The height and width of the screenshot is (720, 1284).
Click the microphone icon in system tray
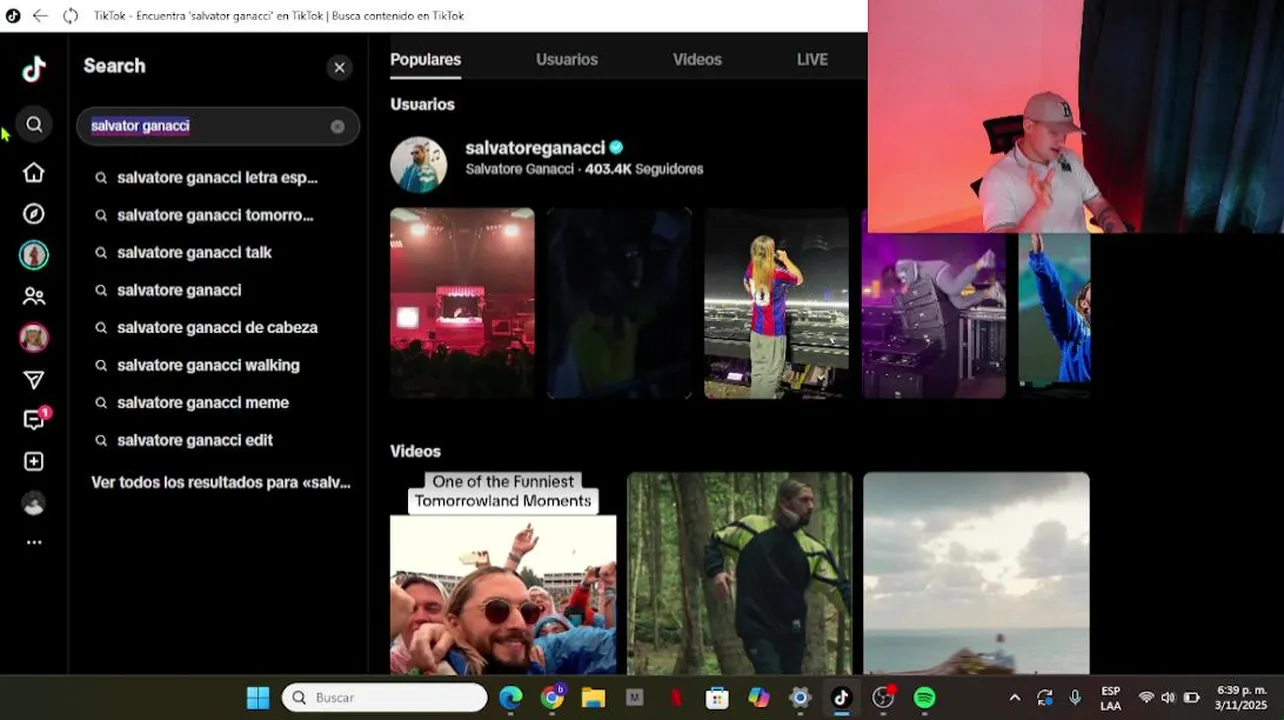click(1075, 698)
